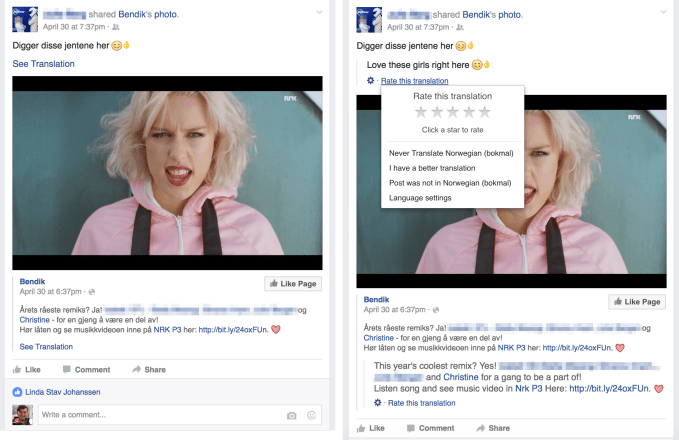Rate the translation four stars
Screen dimensions: 679x440
pos(469,113)
